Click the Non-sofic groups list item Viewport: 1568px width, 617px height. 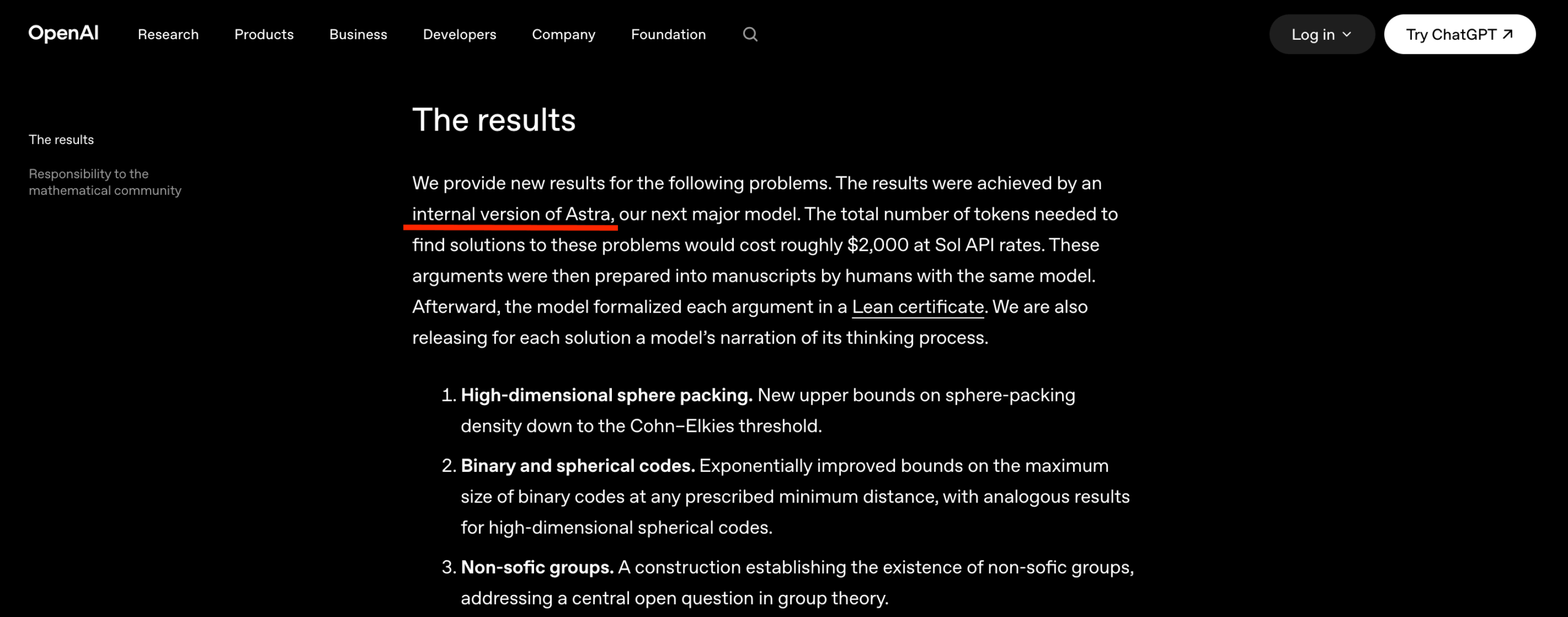point(788,583)
